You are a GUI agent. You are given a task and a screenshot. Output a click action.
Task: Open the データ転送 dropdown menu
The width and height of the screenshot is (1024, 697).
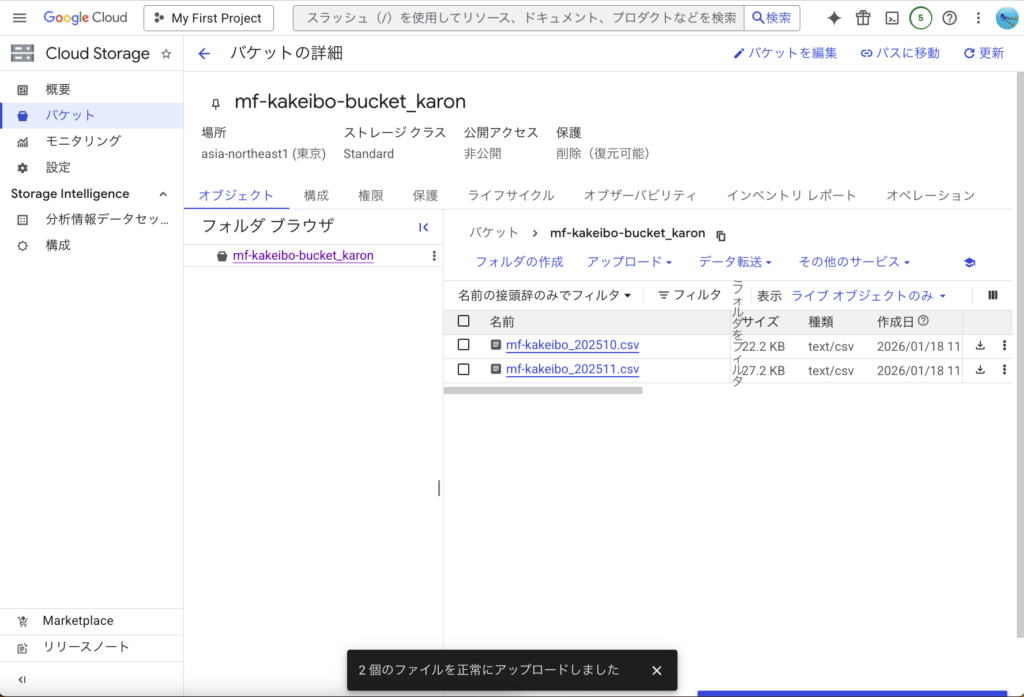click(x=735, y=262)
